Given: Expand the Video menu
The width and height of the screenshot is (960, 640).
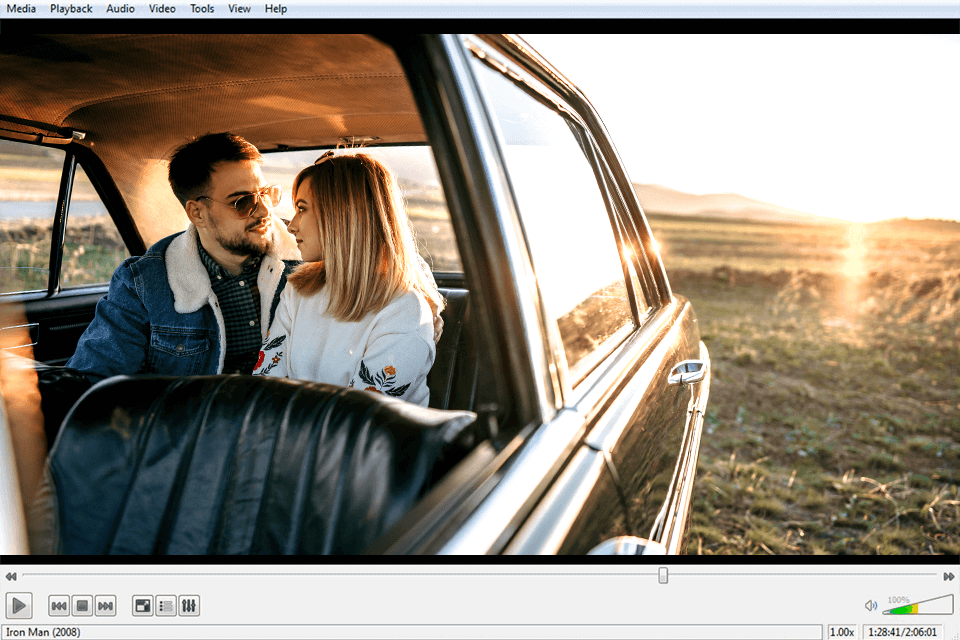Looking at the screenshot, I should click(162, 9).
